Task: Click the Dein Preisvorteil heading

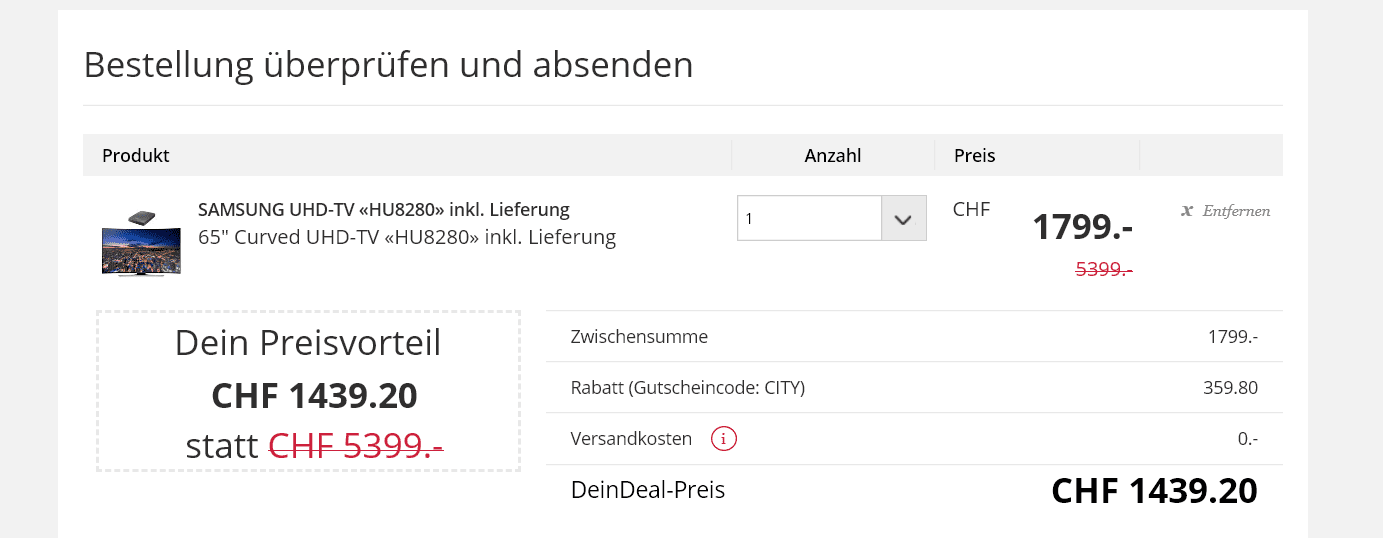Action: click(x=308, y=343)
